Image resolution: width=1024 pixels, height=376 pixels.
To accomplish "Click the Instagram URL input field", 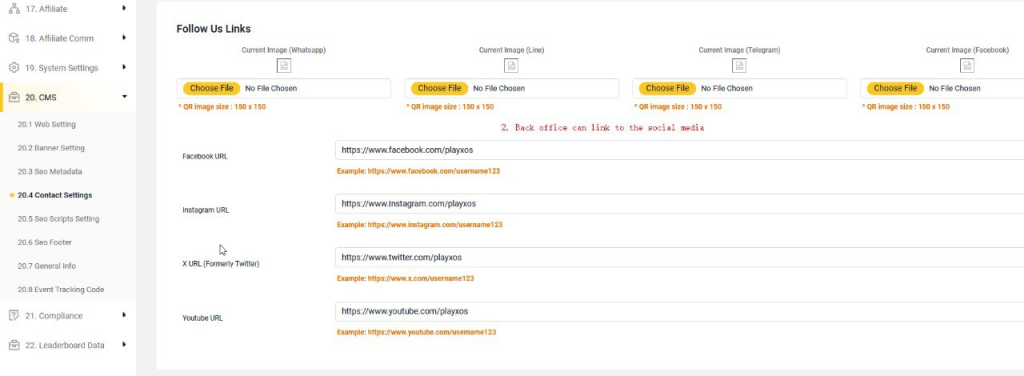I will pos(679,204).
